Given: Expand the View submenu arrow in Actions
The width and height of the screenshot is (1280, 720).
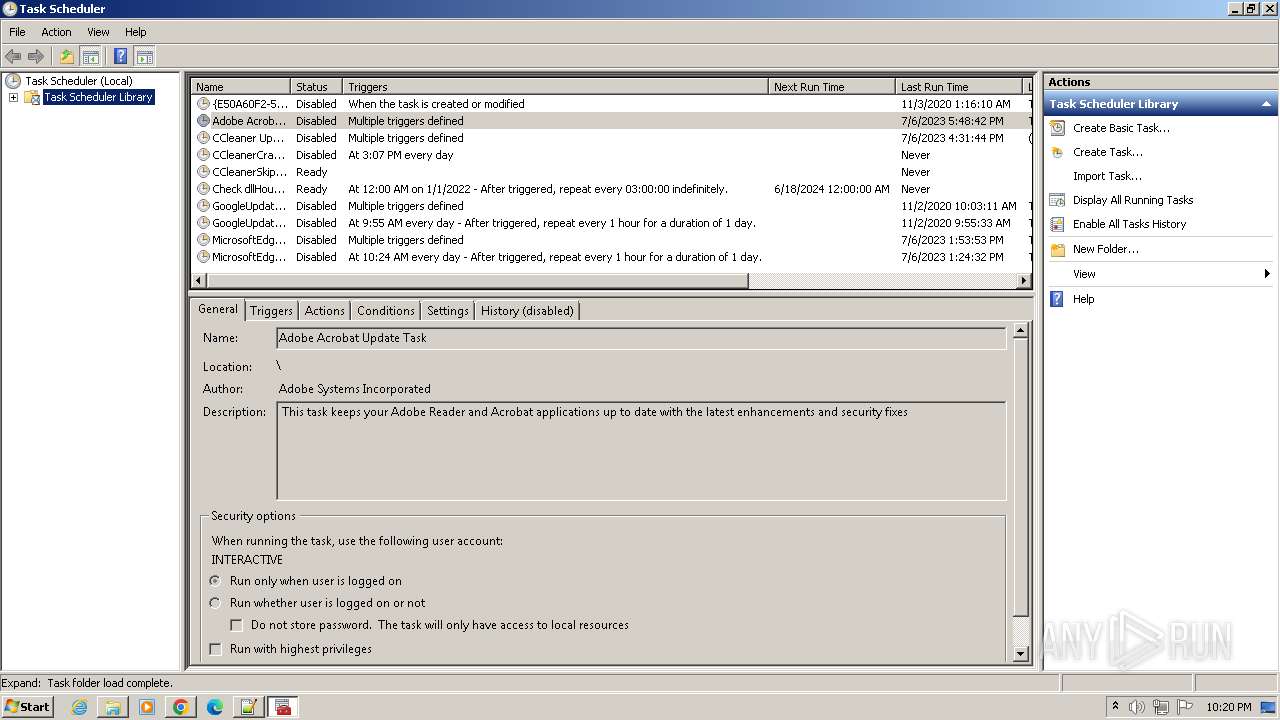Looking at the screenshot, I should pyautogui.click(x=1267, y=274).
